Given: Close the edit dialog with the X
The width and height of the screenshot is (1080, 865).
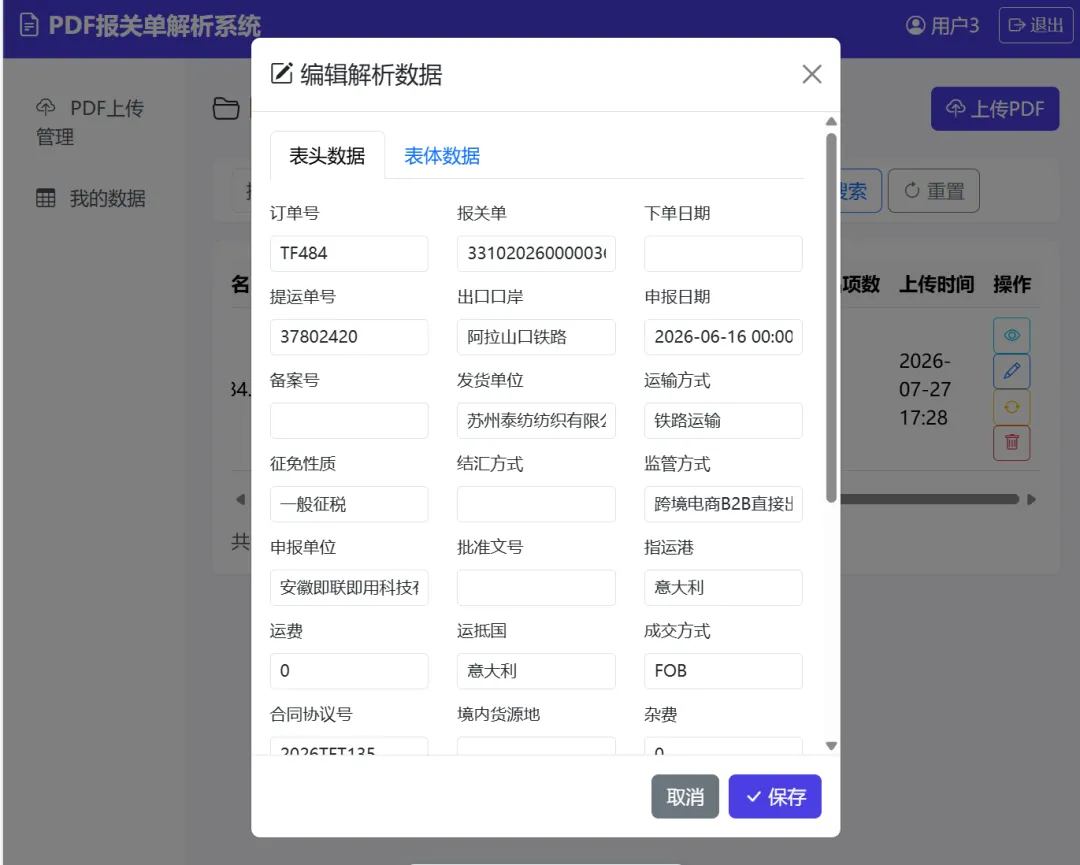Looking at the screenshot, I should (x=812, y=74).
